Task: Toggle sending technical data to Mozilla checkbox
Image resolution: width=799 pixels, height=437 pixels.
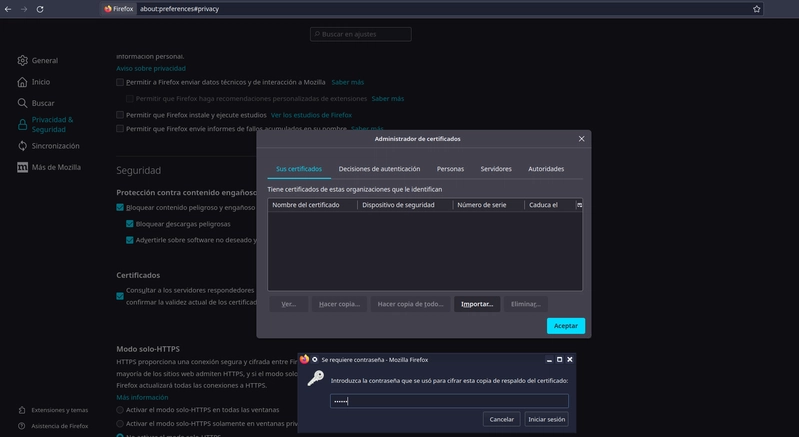Action: pyautogui.click(x=120, y=82)
